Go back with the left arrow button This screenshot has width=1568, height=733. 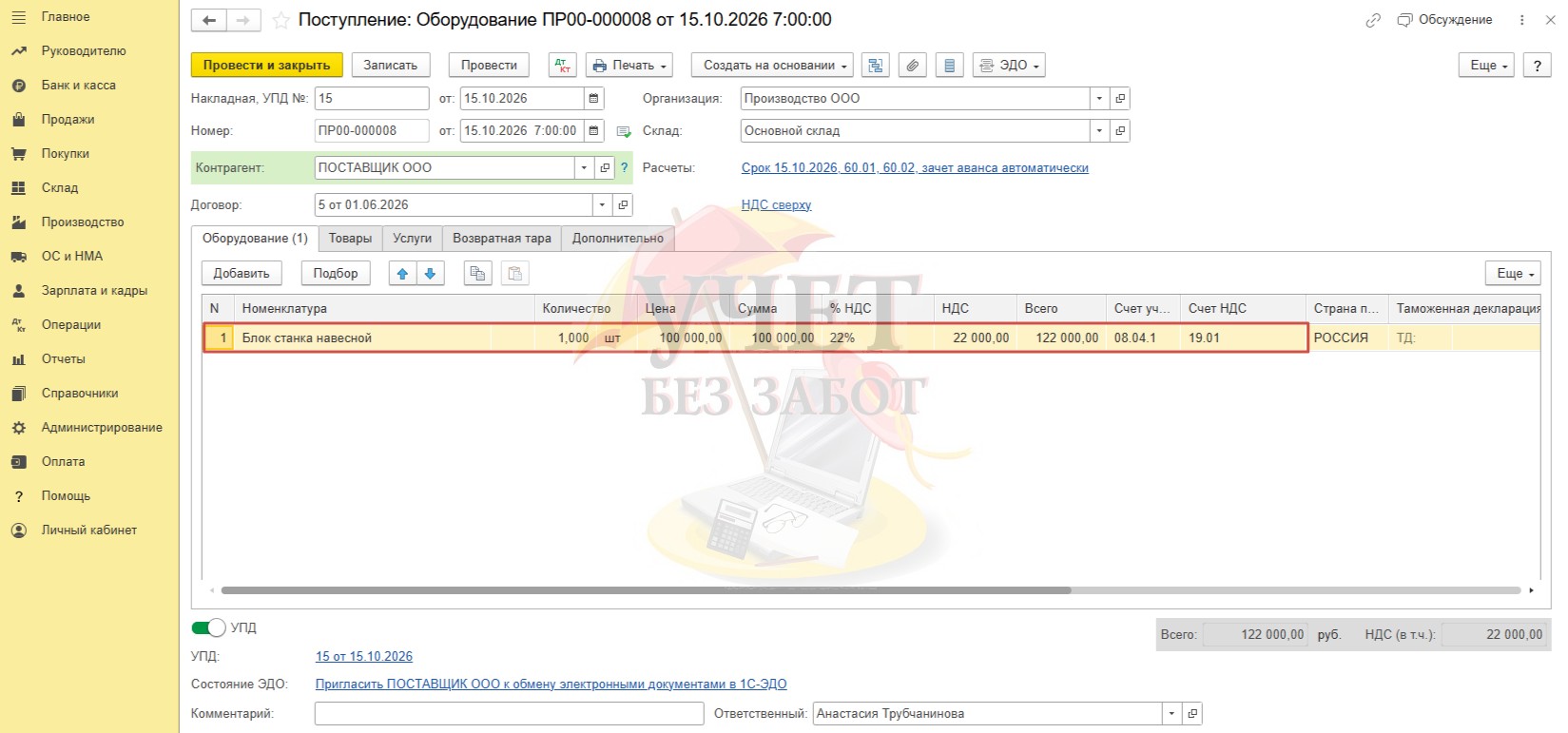point(209,20)
